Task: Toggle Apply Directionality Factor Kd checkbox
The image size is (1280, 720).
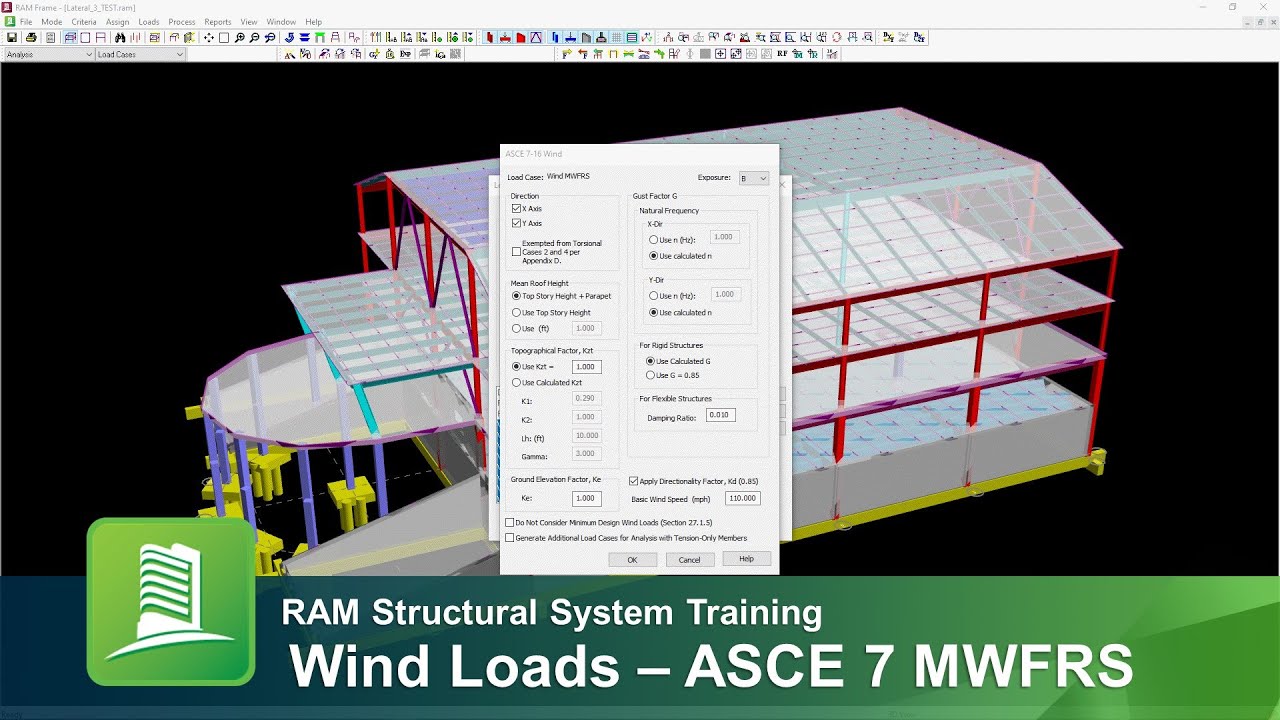Action: point(633,481)
